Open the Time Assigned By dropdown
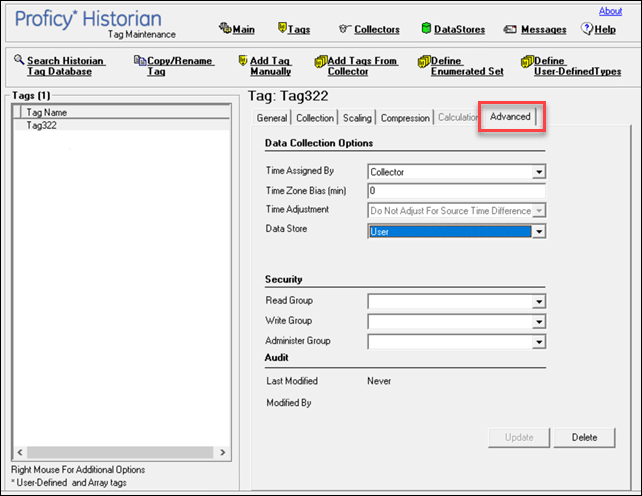This screenshot has height=496, width=642. (x=539, y=172)
